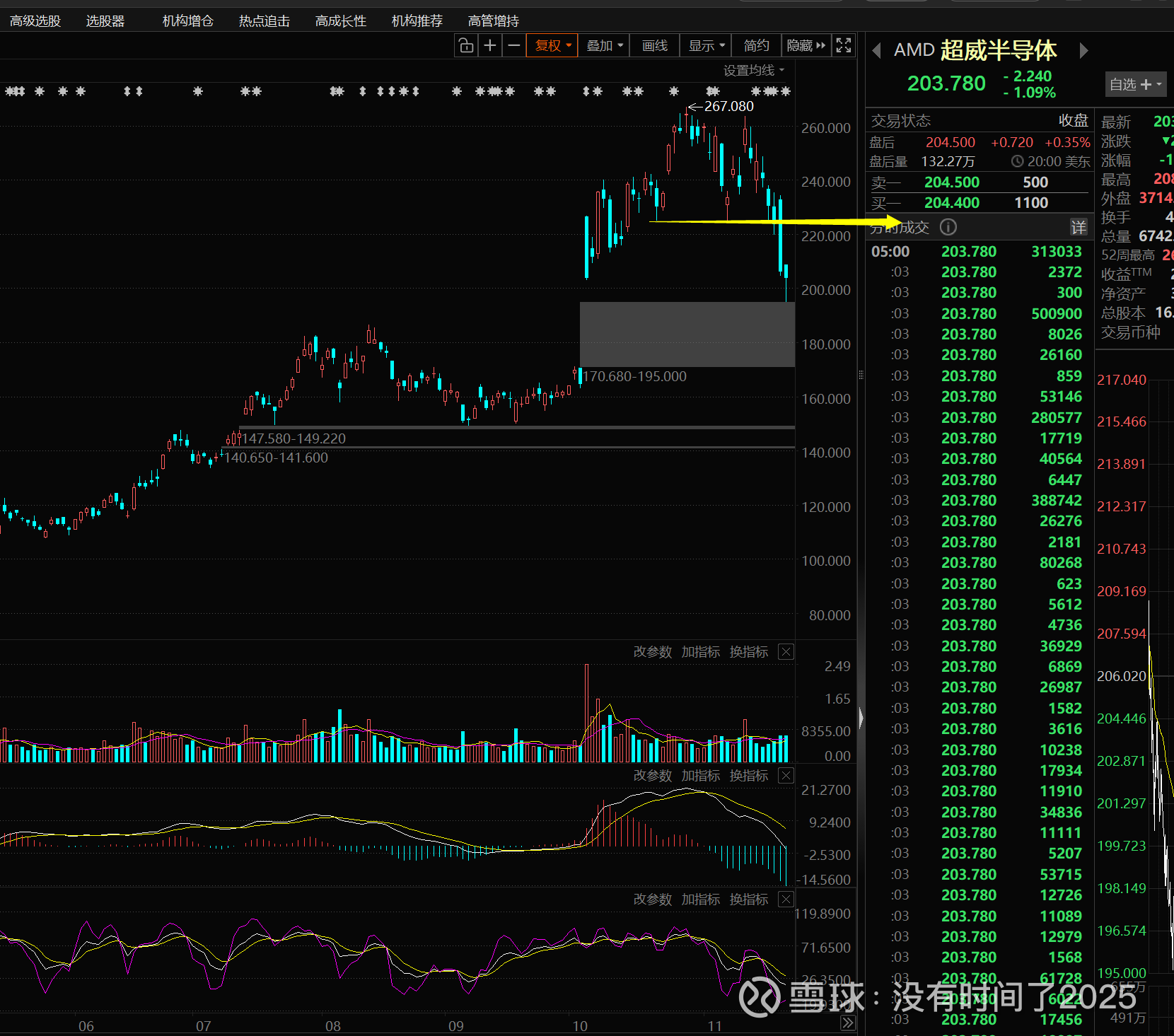Viewport: 1174px width, 1036px height.
Task: Click the chart lock icon
Action: click(x=466, y=46)
